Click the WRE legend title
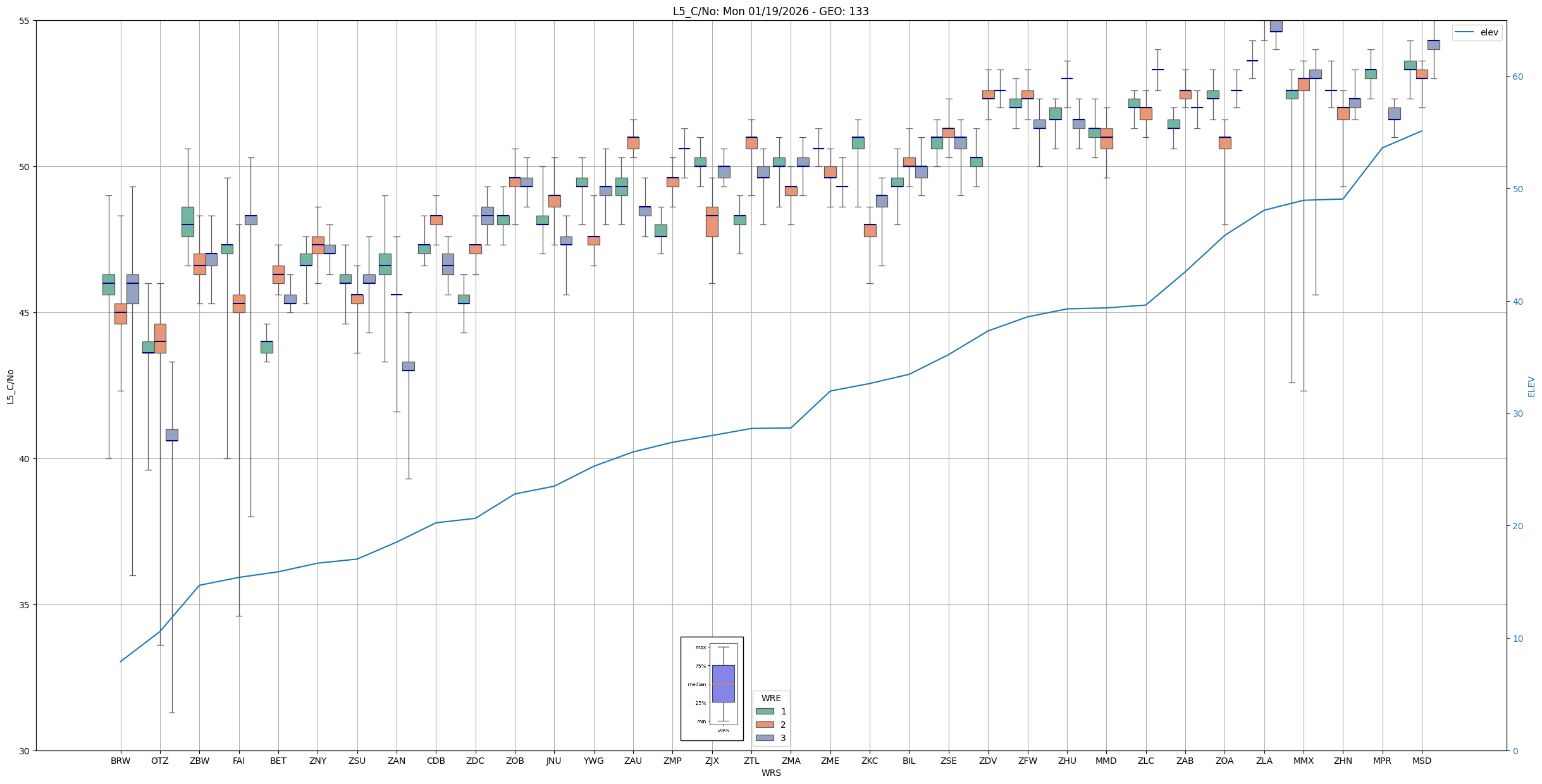The image size is (1542, 784). point(770,698)
